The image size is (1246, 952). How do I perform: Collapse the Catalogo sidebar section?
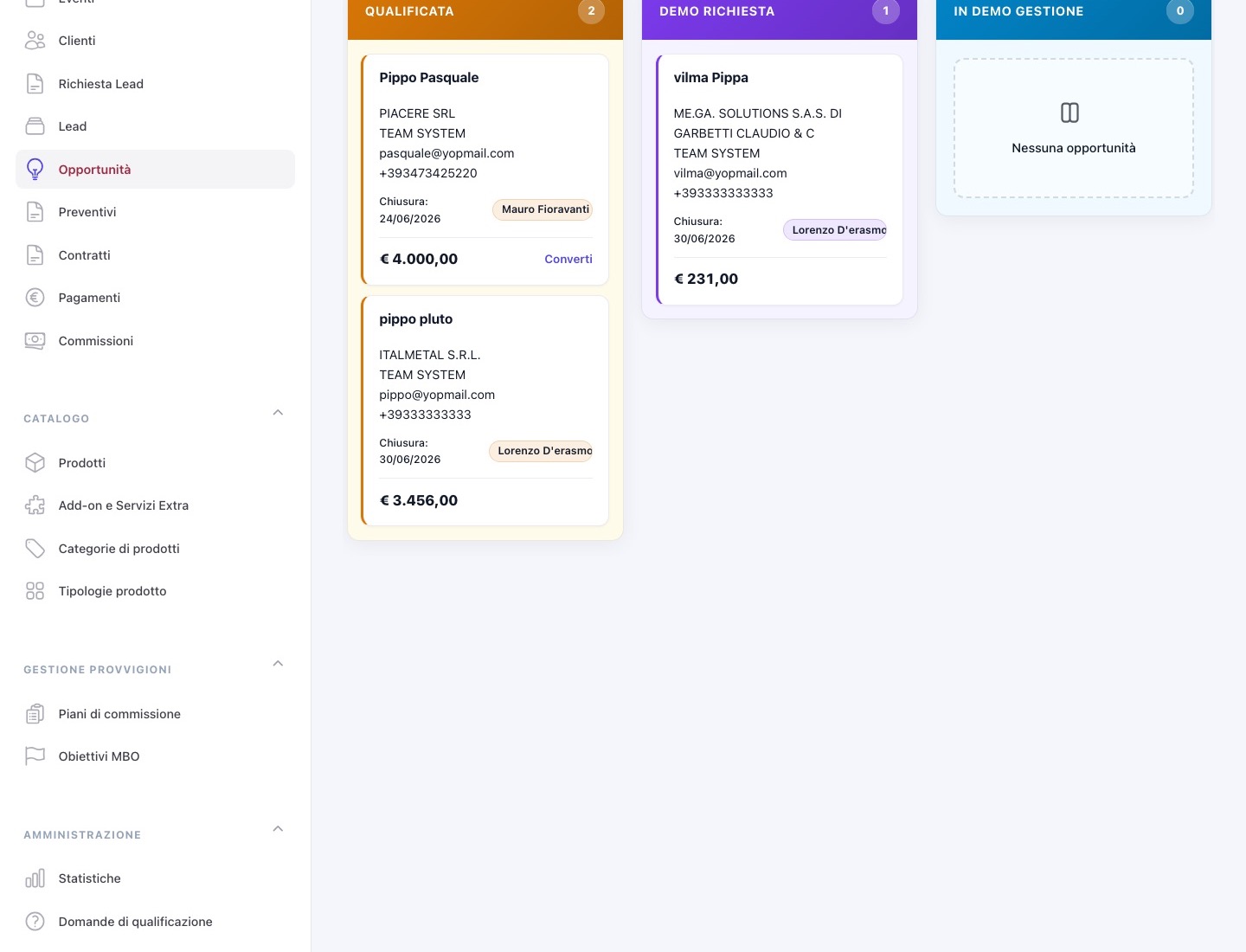click(x=278, y=413)
